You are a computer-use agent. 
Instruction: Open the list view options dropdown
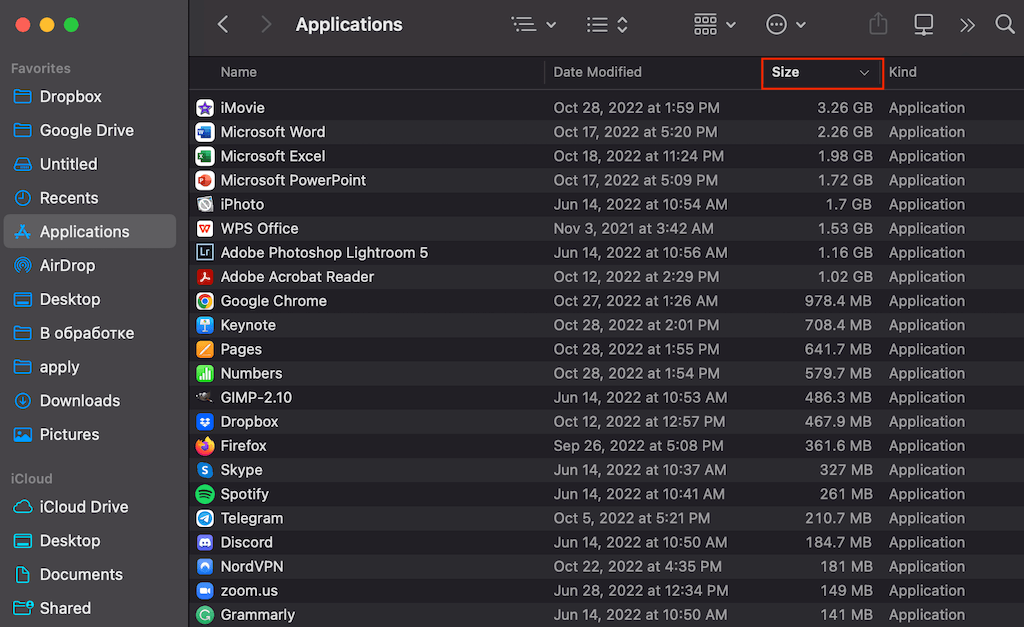pyautogui.click(x=534, y=25)
